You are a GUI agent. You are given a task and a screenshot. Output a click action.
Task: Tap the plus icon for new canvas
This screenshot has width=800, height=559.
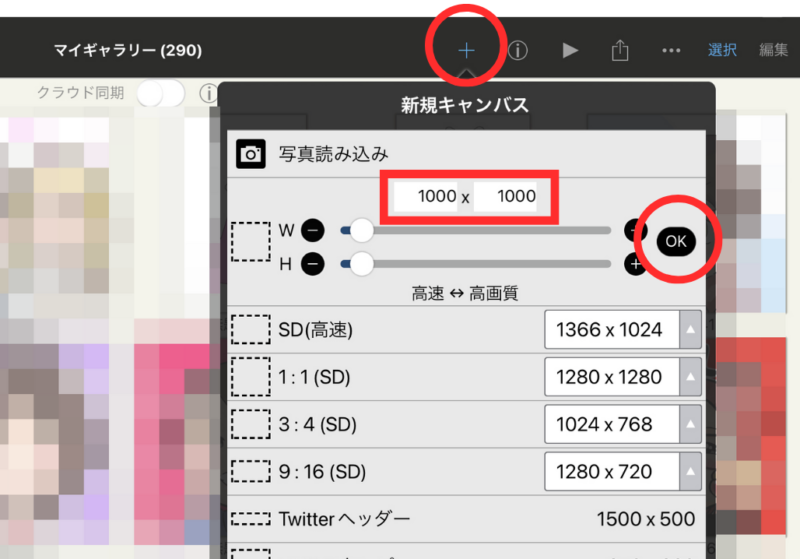pos(467,50)
